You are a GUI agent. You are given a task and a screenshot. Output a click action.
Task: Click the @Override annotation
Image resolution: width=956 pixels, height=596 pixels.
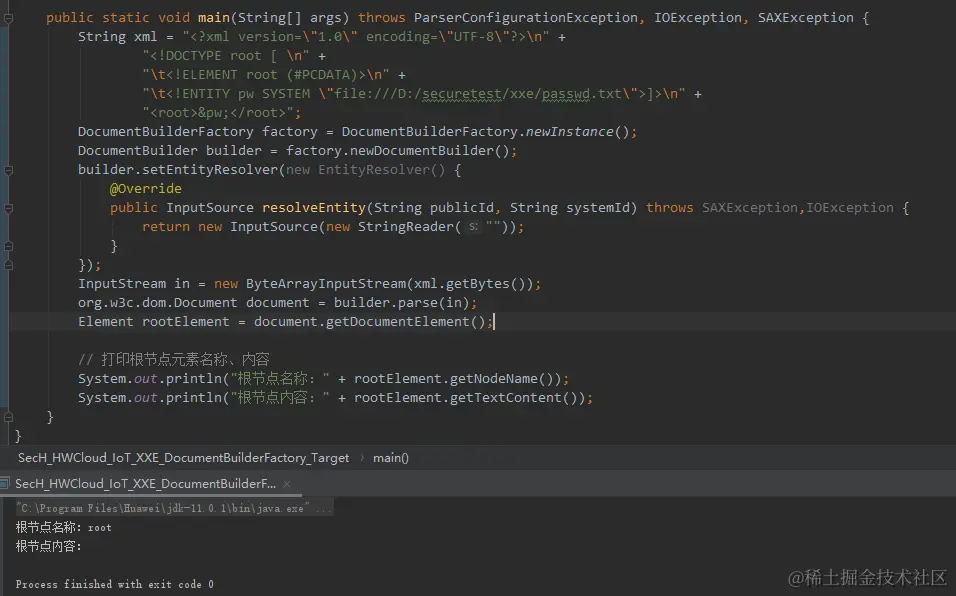(146, 189)
